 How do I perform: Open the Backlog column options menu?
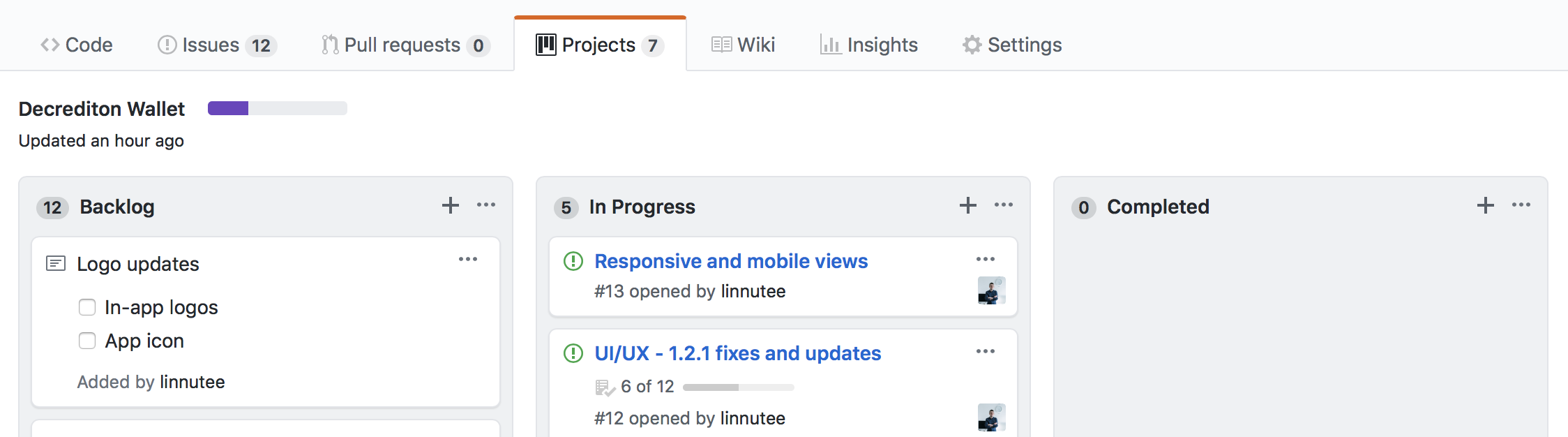point(486,205)
